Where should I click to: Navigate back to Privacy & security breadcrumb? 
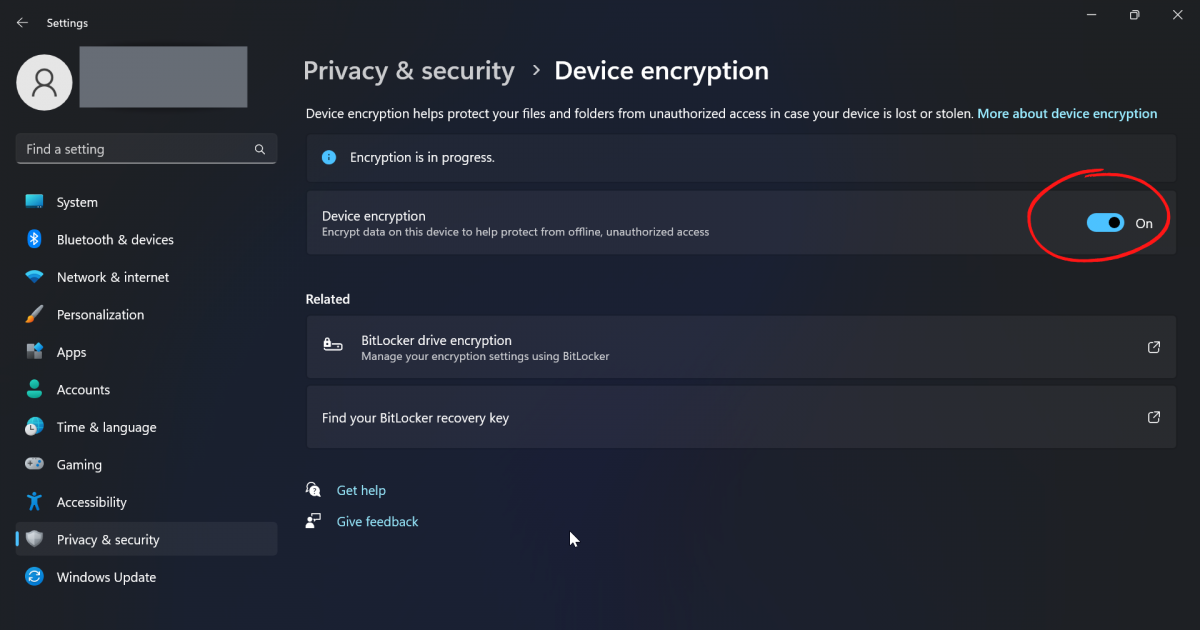click(408, 71)
